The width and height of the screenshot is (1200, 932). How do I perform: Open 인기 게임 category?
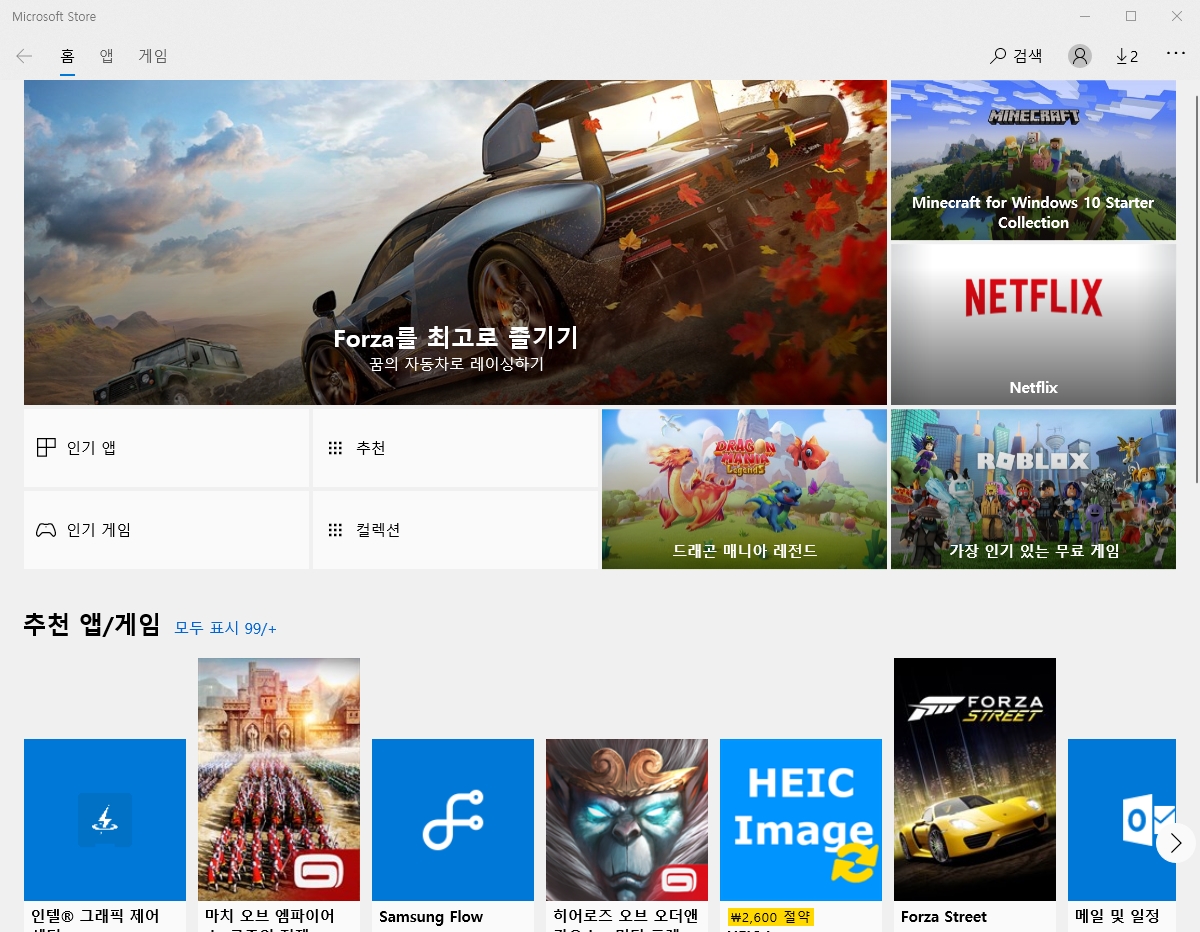[166, 530]
